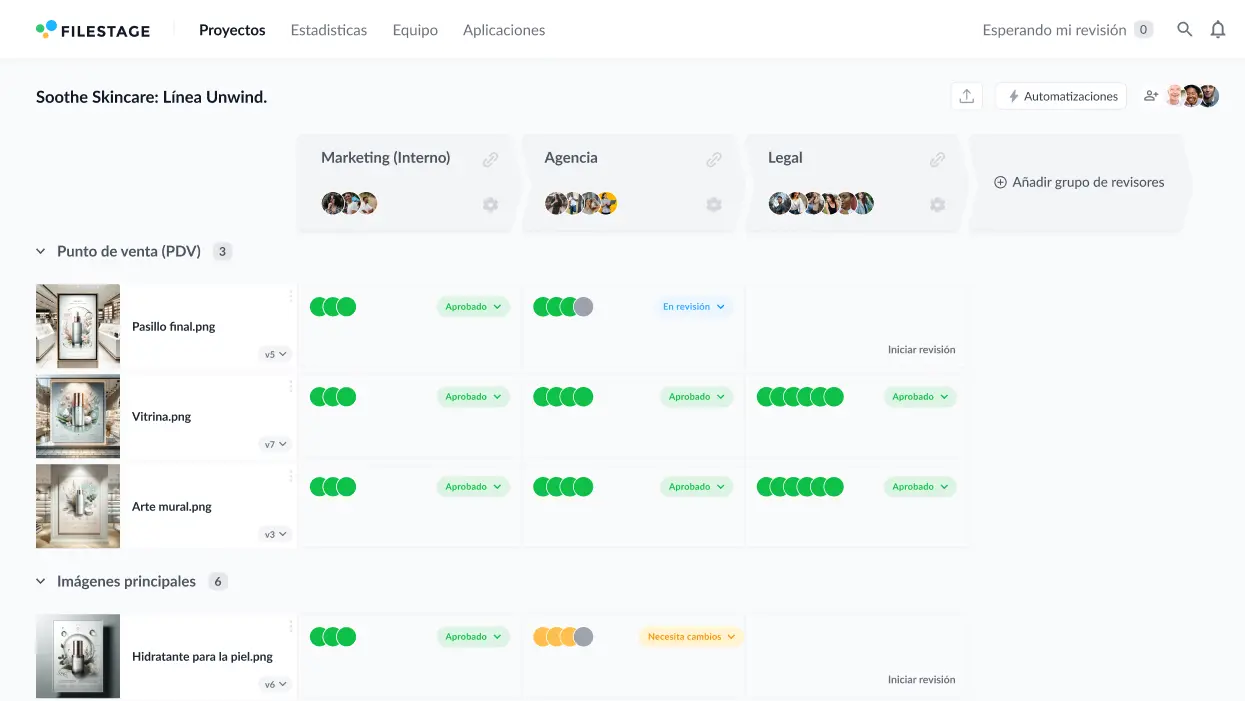The image size is (1245, 701).
Task: Open the search magnifier icon
Action: point(1184,29)
